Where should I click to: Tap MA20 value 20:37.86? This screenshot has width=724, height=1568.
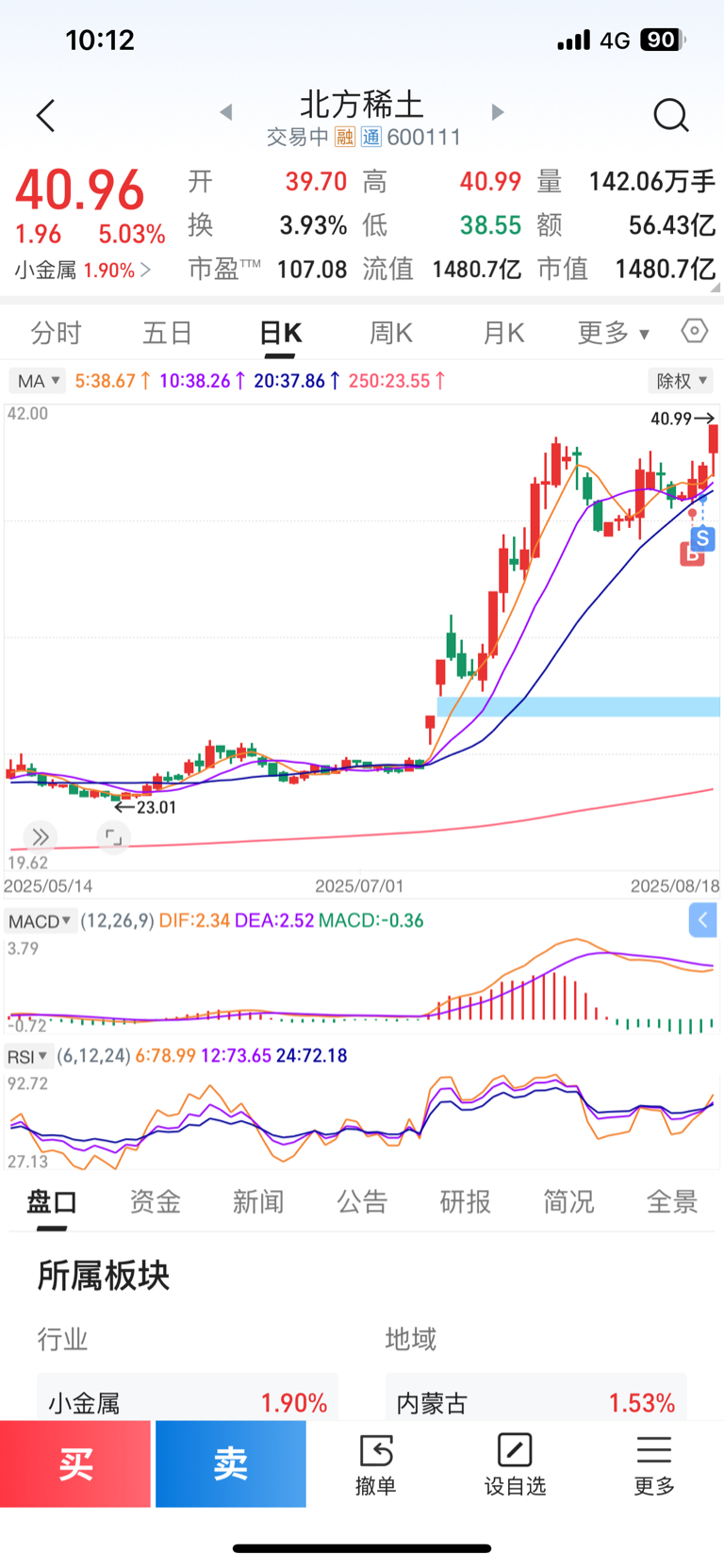click(x=297, y=381)
